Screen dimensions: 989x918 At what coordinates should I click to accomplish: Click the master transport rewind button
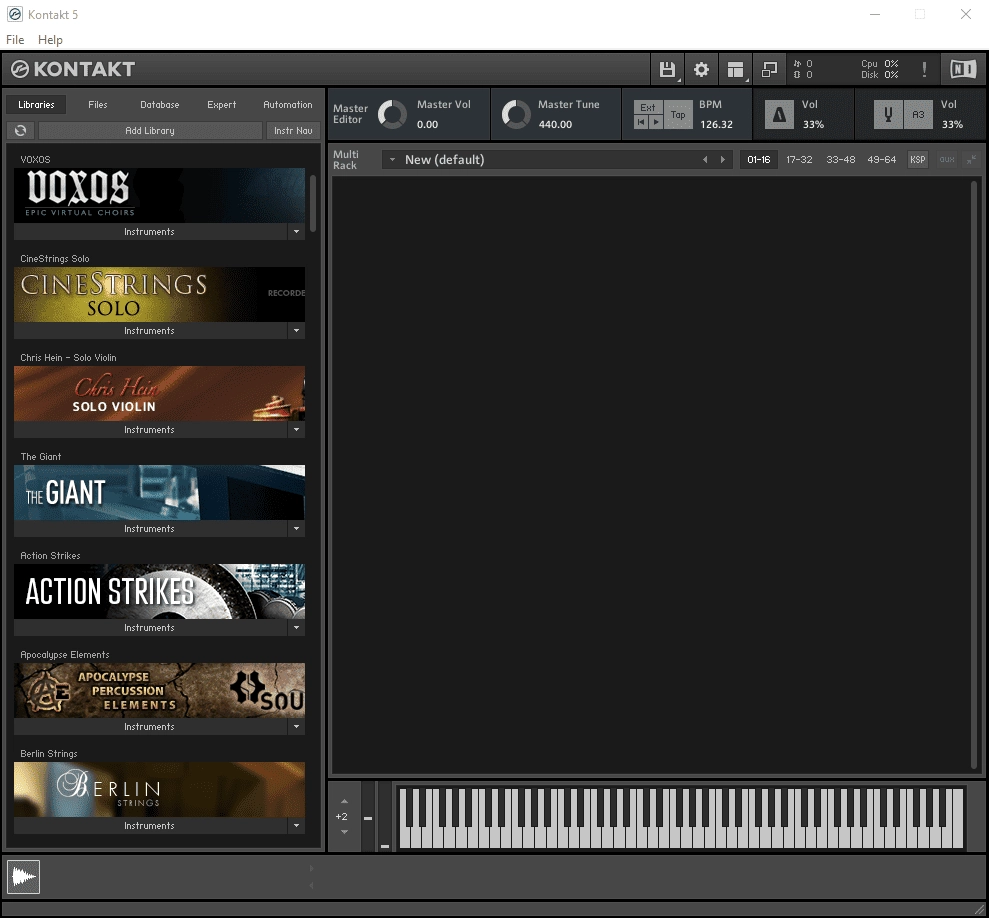[x=641, y=122]
